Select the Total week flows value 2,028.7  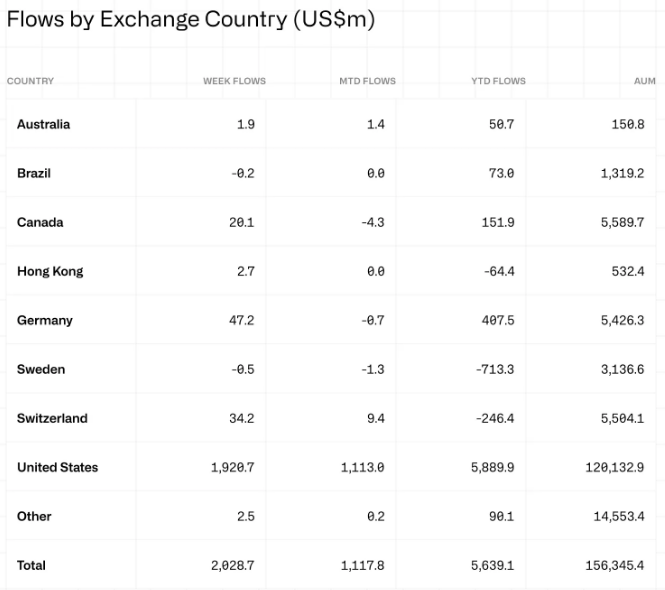231,565
